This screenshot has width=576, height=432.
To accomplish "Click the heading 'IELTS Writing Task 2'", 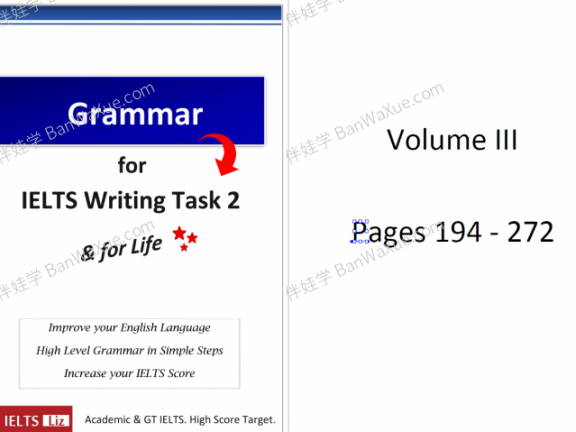I will (130, 201).
